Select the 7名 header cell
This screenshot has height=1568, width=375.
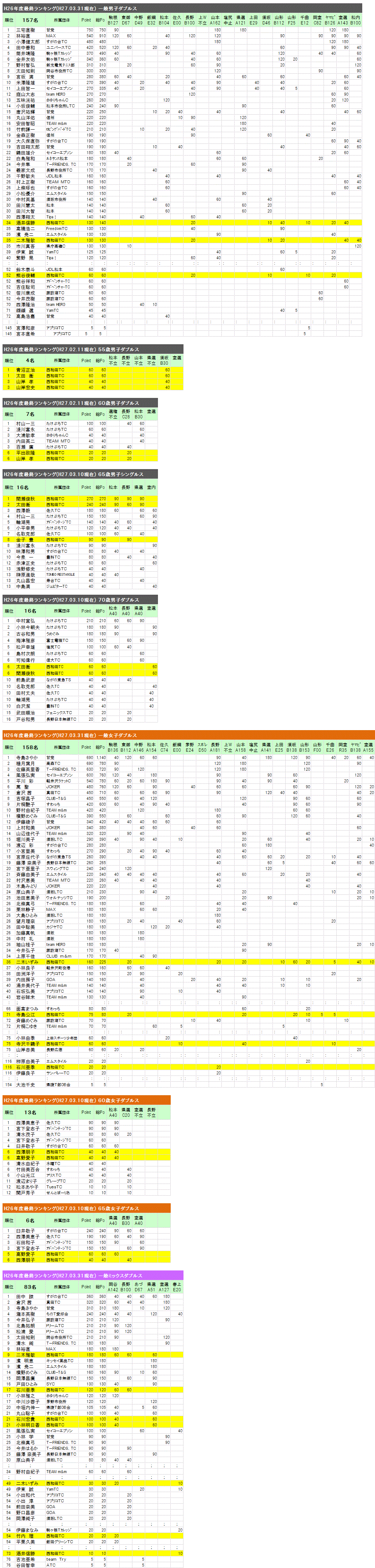click(30, 414)
